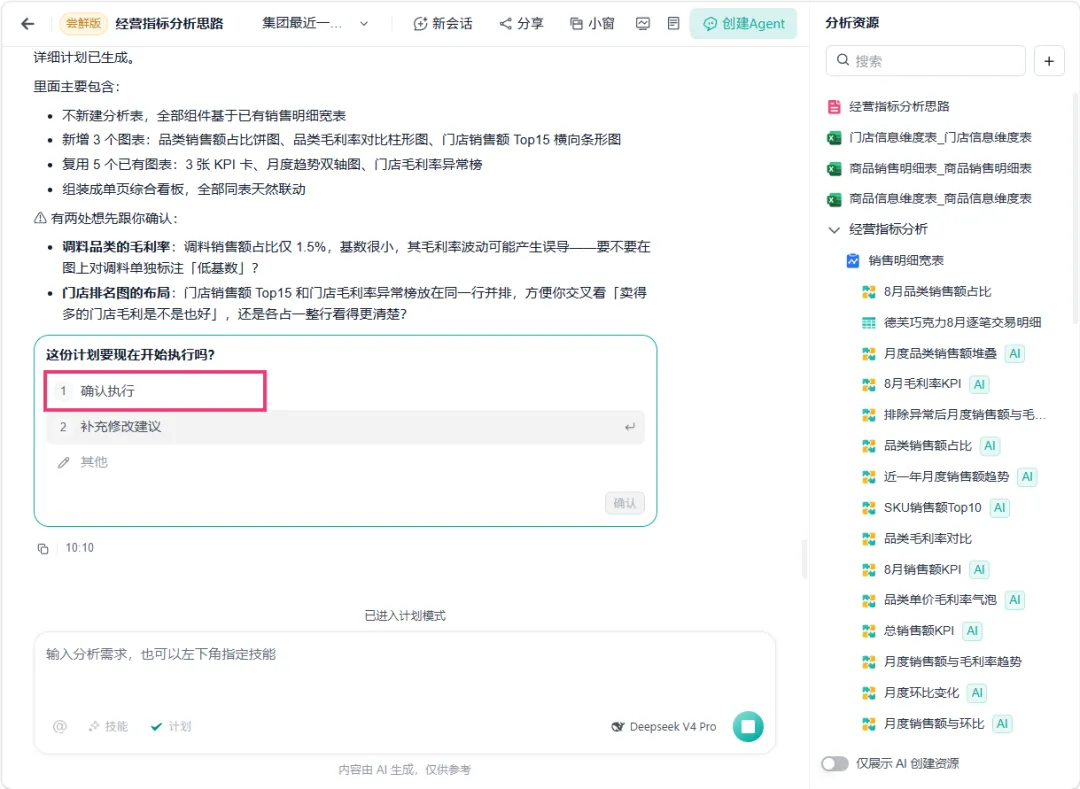Stop generation with the green stop button

point(748,726)
